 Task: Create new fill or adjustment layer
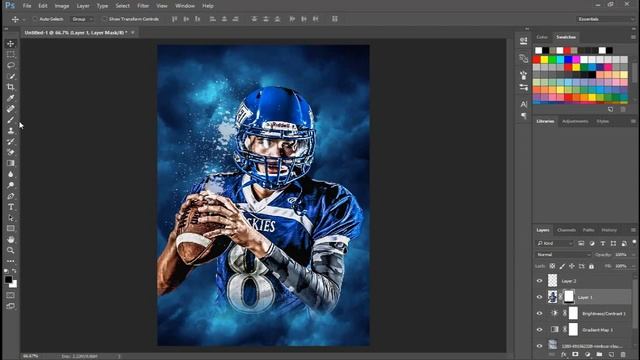point(587,354)
